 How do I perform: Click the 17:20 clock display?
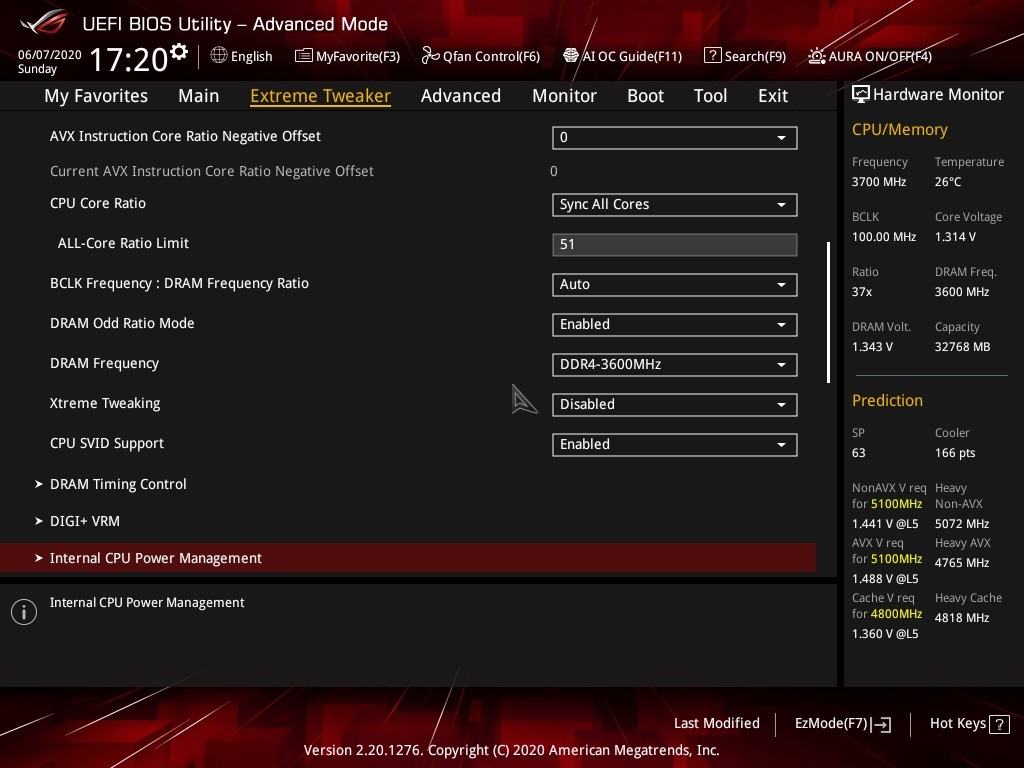(x=129, y=59)
